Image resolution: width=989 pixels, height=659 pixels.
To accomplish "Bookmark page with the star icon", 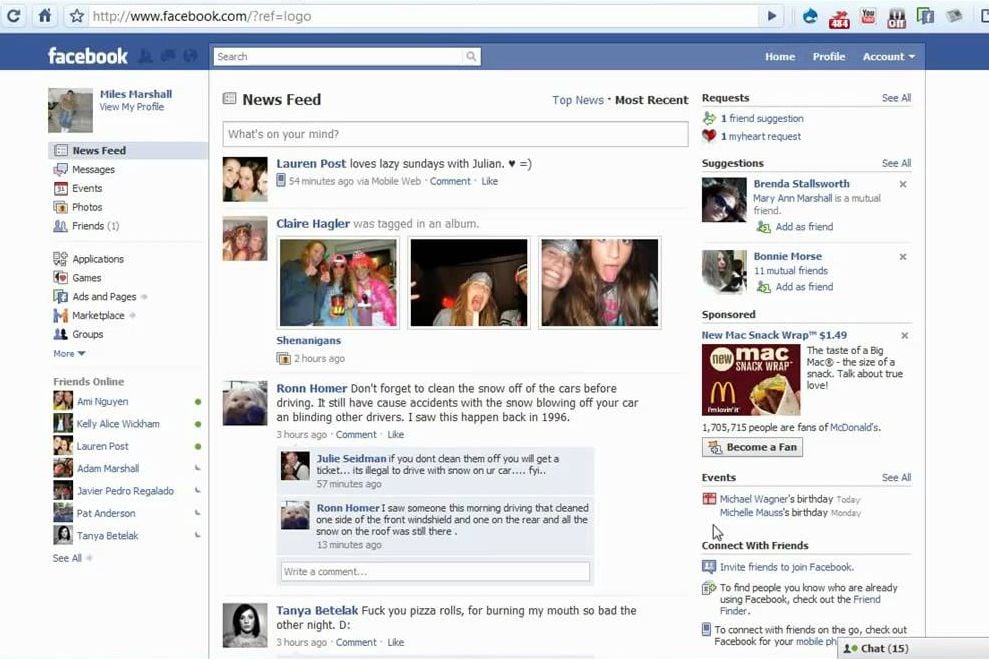I will [77, 16].
